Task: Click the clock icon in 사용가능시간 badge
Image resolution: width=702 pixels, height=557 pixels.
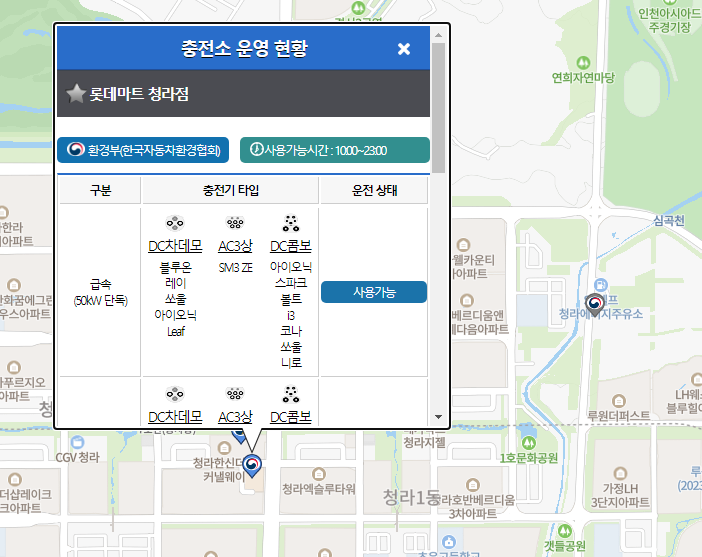Action: [257, 149]
